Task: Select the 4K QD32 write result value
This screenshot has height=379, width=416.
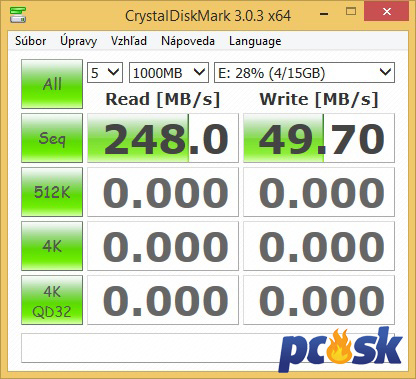Action: pyautogui.click(x=319, y=300)
